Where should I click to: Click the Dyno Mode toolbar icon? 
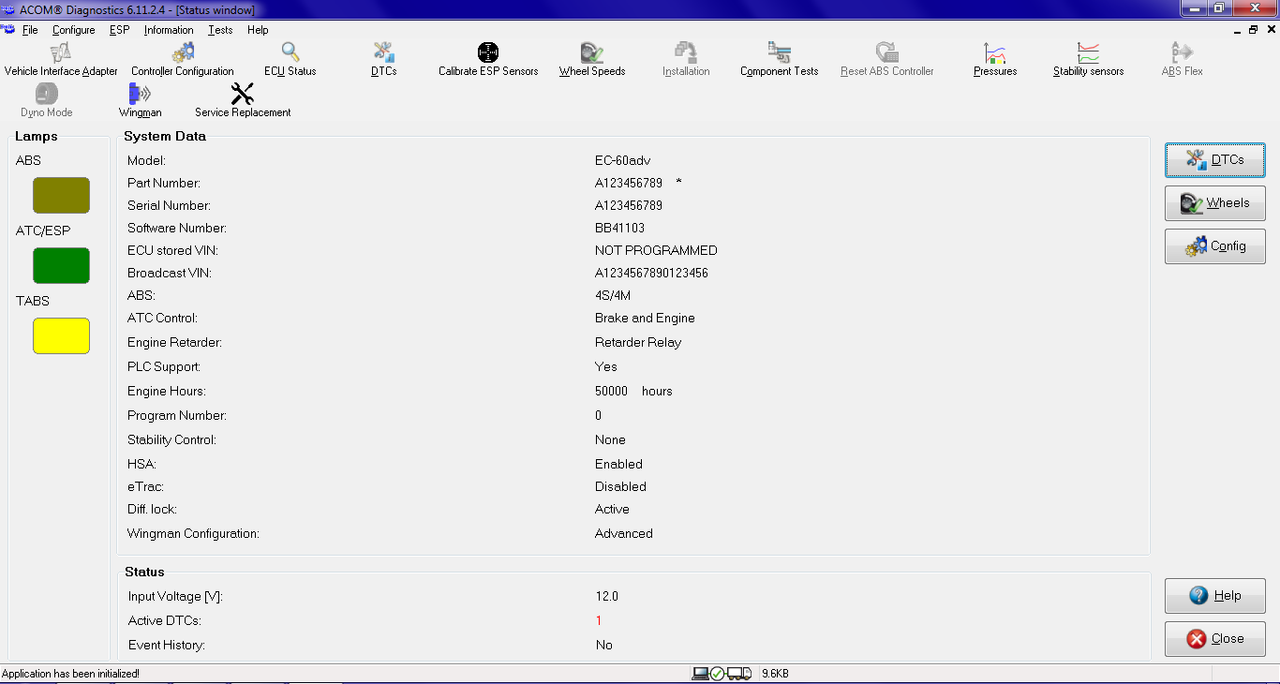pyautogui.click(x=46, y=101)
